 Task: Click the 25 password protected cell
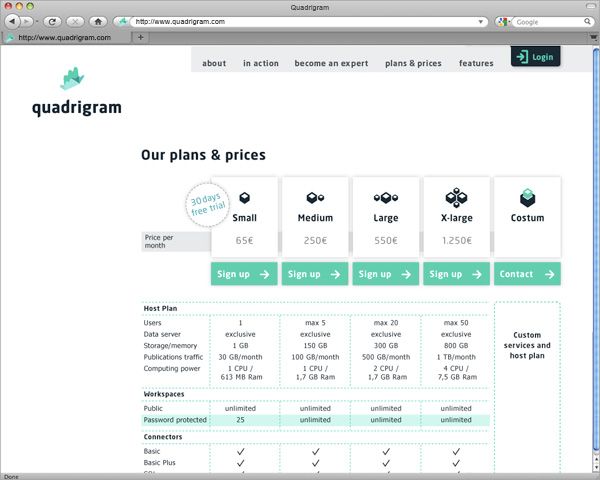(x=240, y=420)
